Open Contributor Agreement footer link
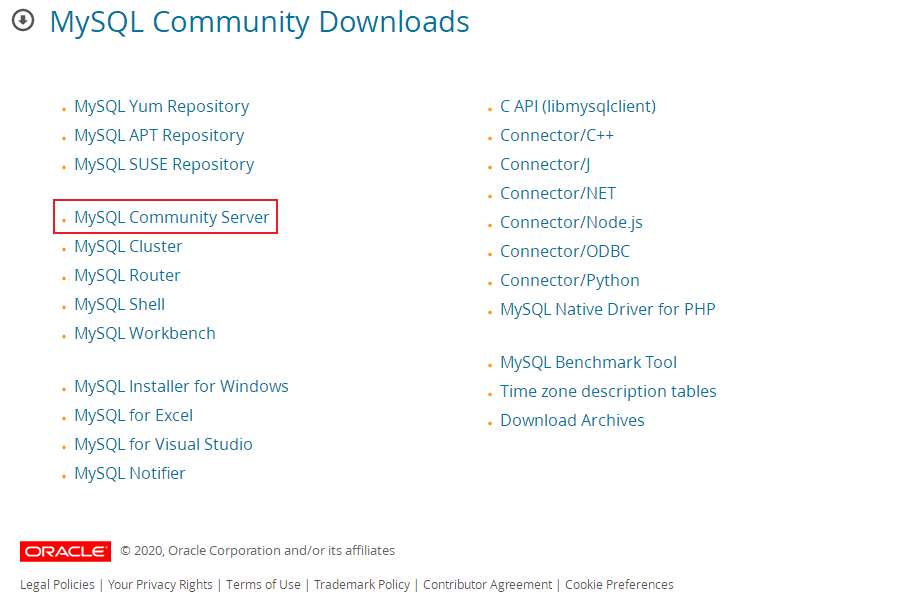Viewport: 901px width, 606px height. 487,585
